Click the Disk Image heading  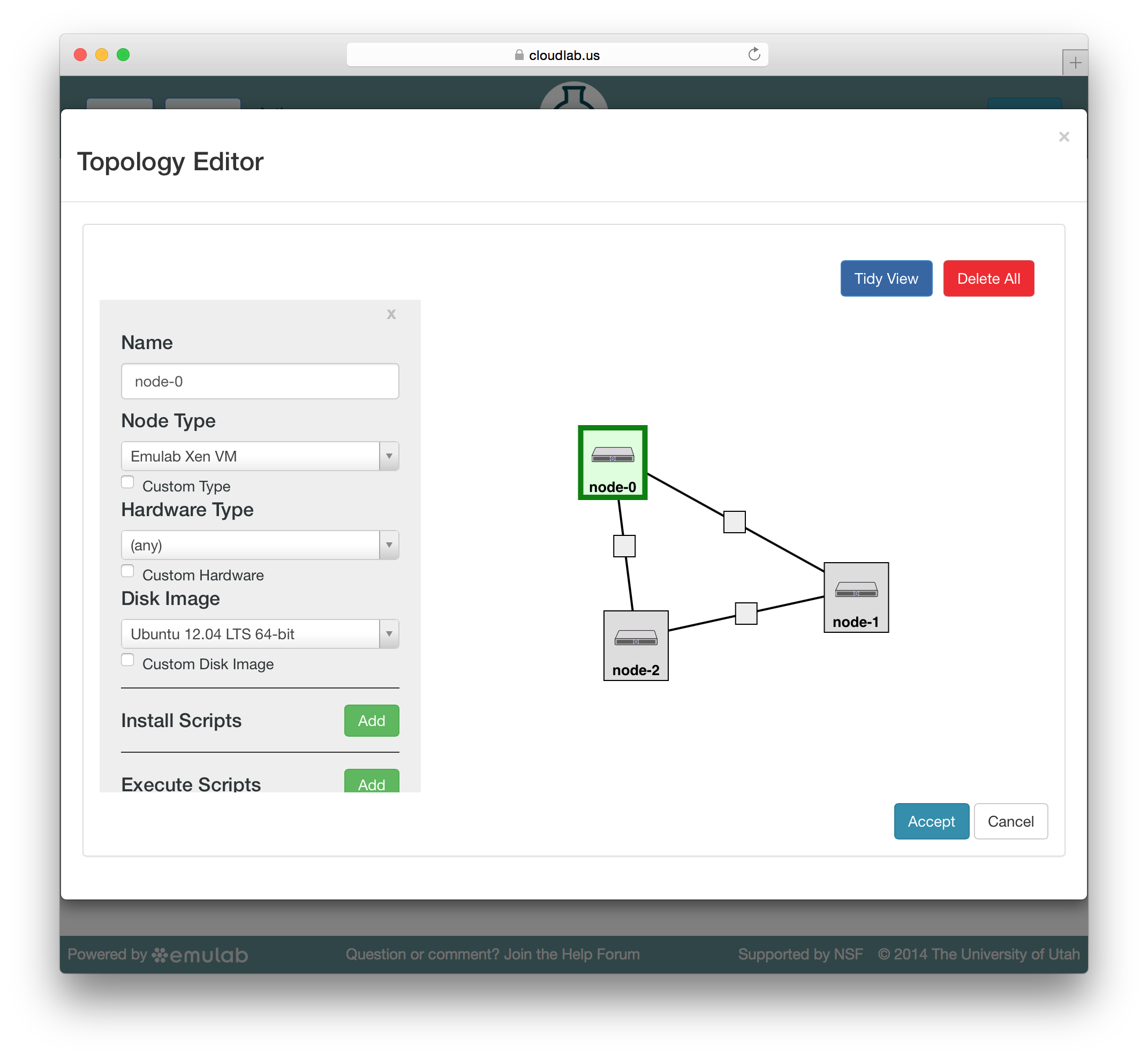171,598
